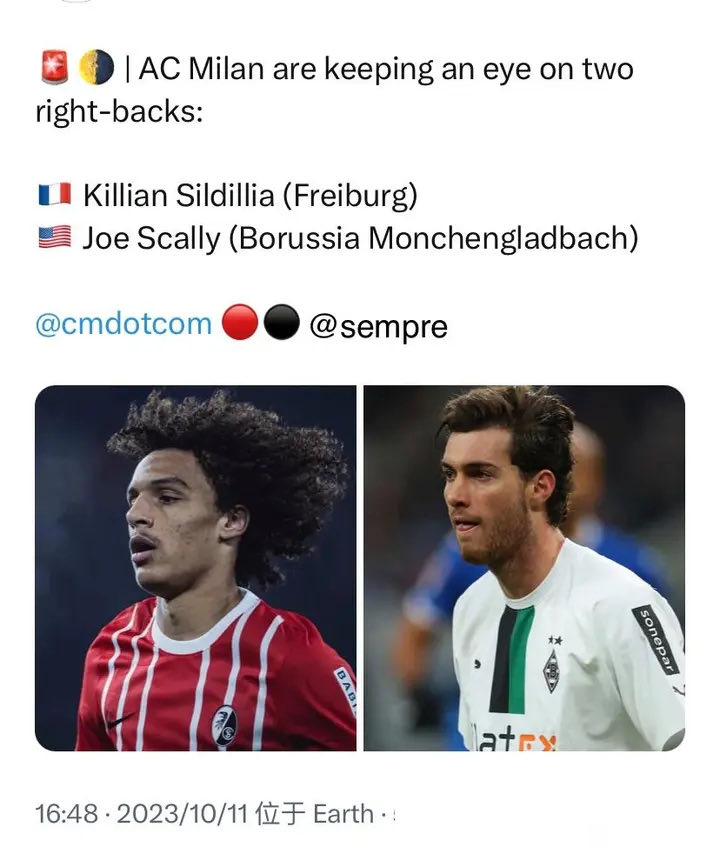Select the Killian Sildillia (Freiburg) text line
720x854 pixels.
coord(250,195)
